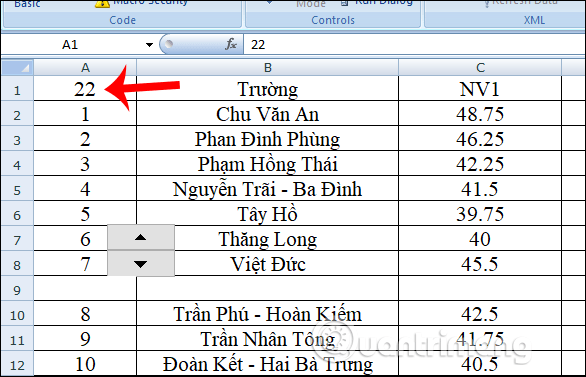Select row 1 header

[x=18, y=89]
